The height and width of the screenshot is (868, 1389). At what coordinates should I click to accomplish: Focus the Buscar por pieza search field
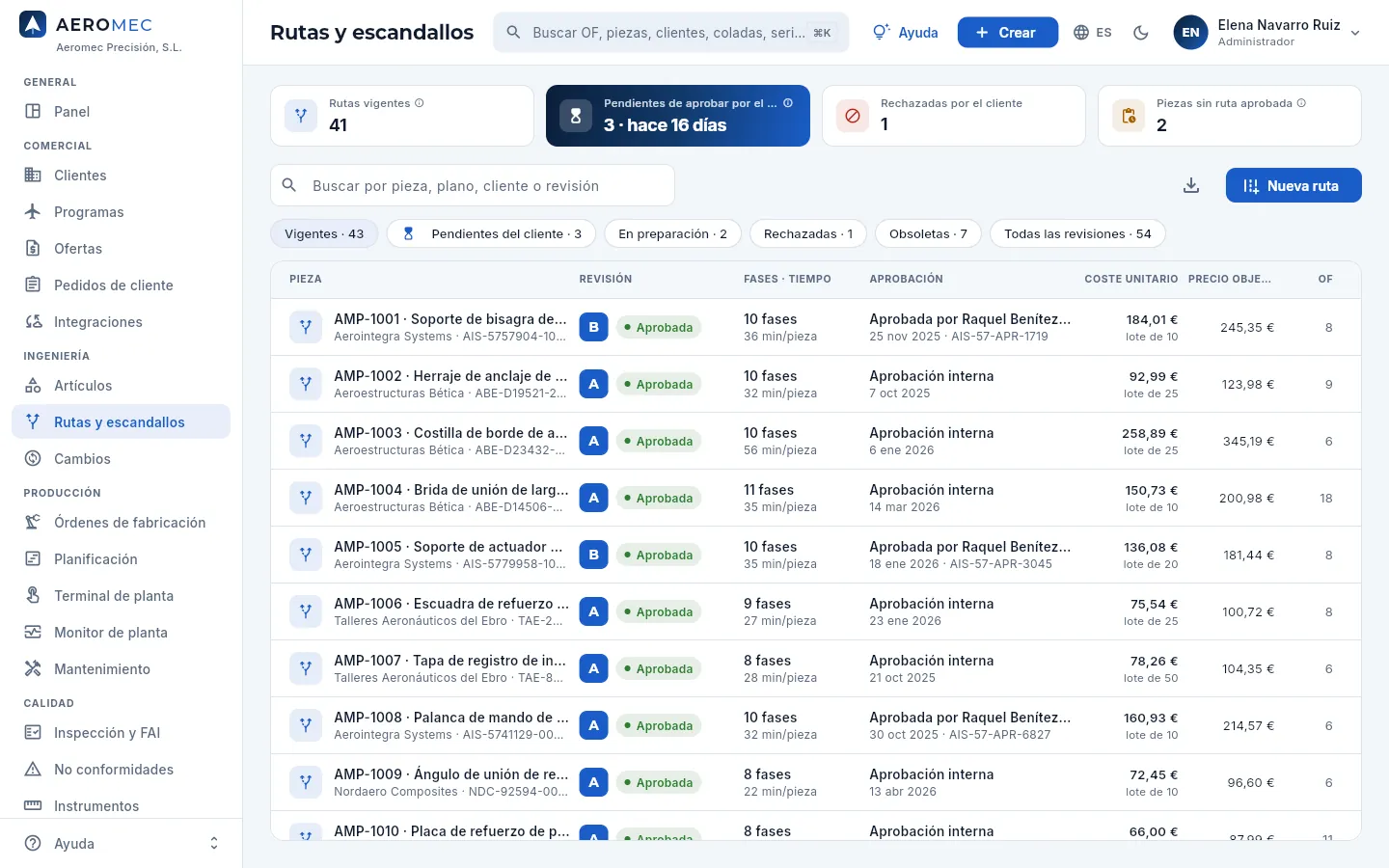coord(473,185)
